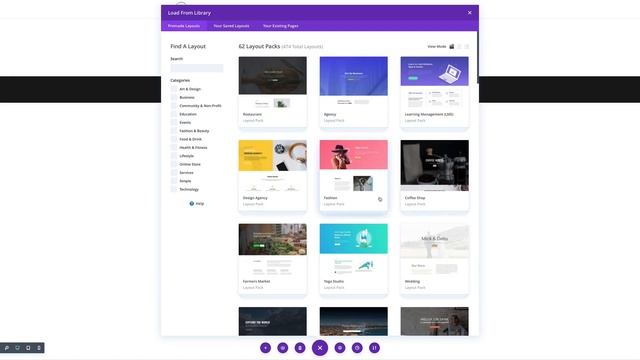Check the Technology category
The width and height of the screenshot is (640, 360).
coord(174,189)
